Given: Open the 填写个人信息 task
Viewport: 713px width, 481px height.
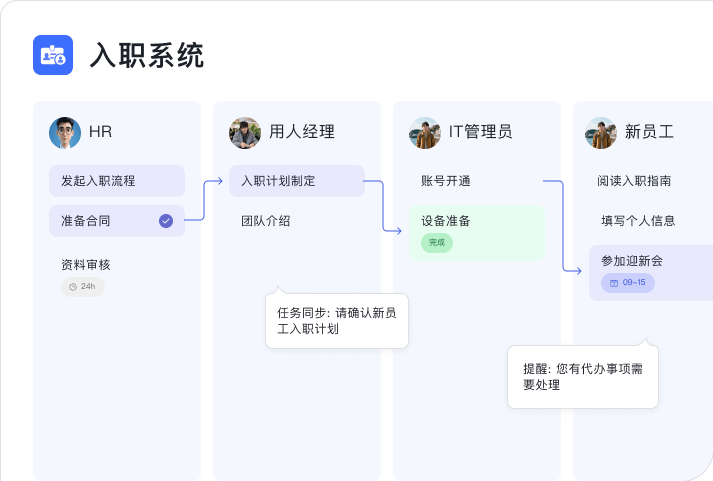Looking at the screenshot, I should (x=638, y=221).
